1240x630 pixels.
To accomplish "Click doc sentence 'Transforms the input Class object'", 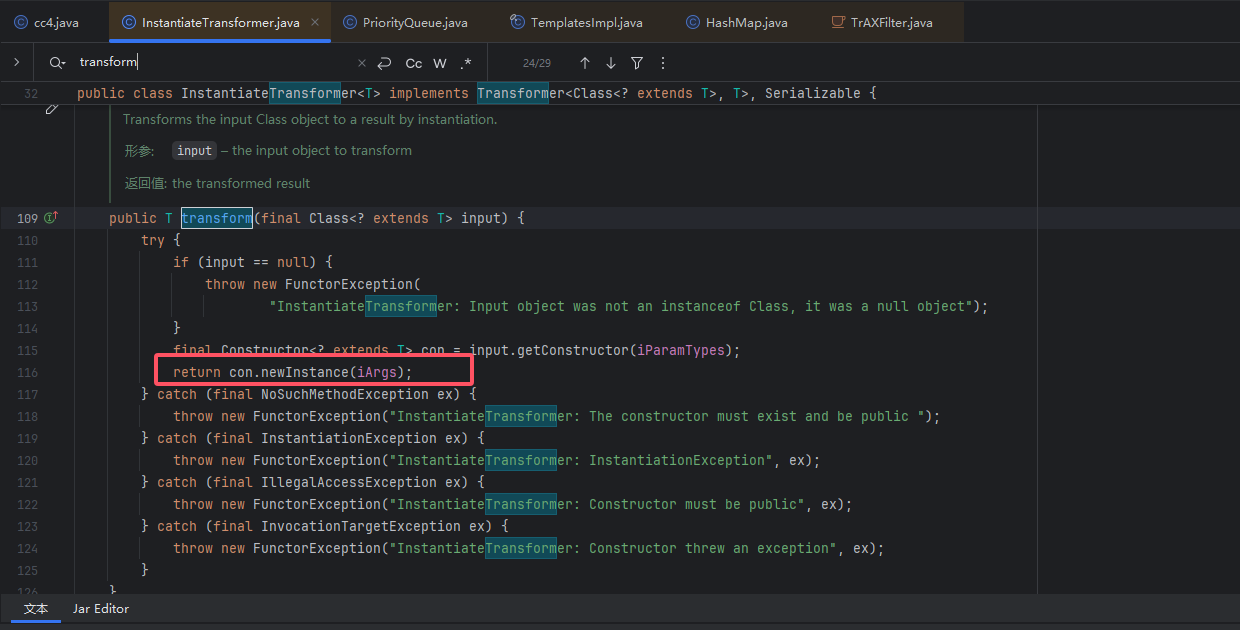I will coord(230,119).
